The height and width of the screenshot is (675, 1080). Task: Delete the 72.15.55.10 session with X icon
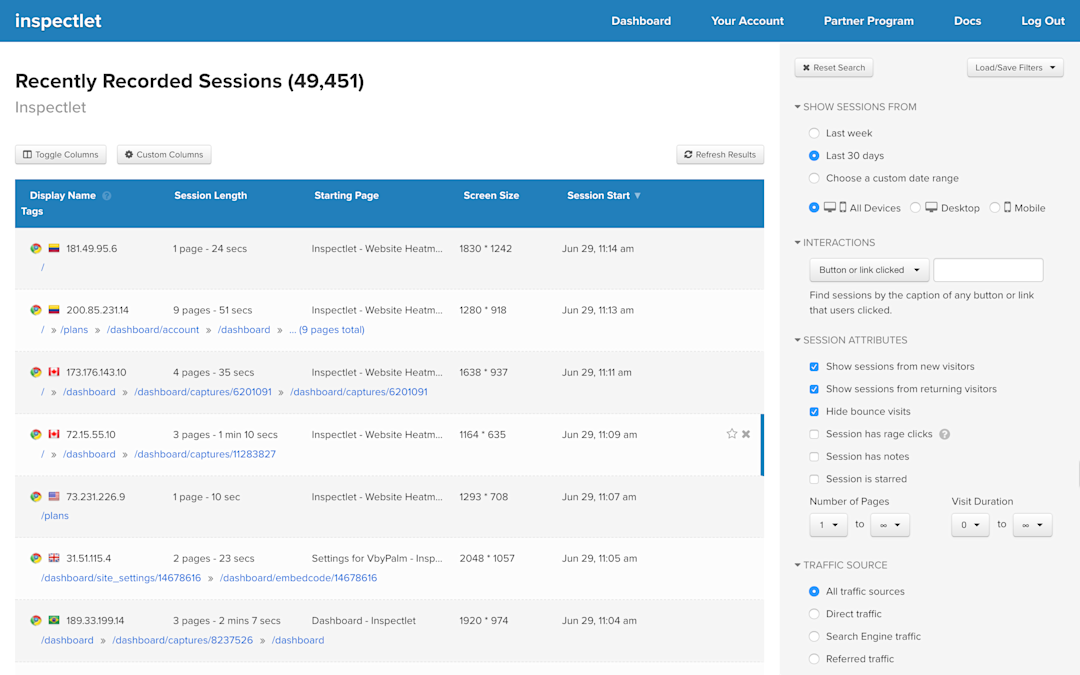pyautogui.click(x=746, y=434)
